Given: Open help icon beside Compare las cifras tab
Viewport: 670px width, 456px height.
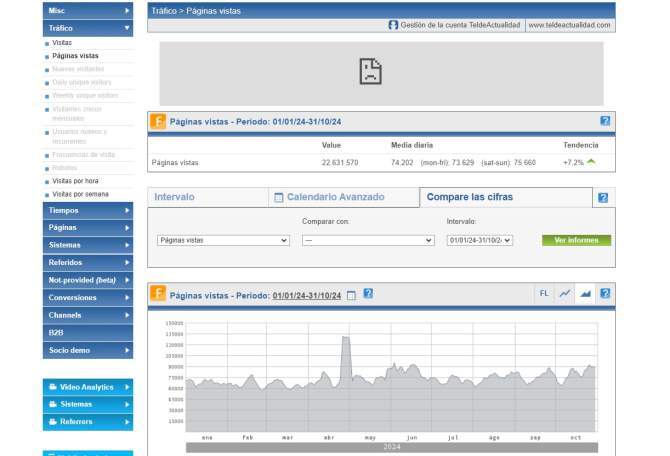Looking at the screenshot, I should (602, 198).
